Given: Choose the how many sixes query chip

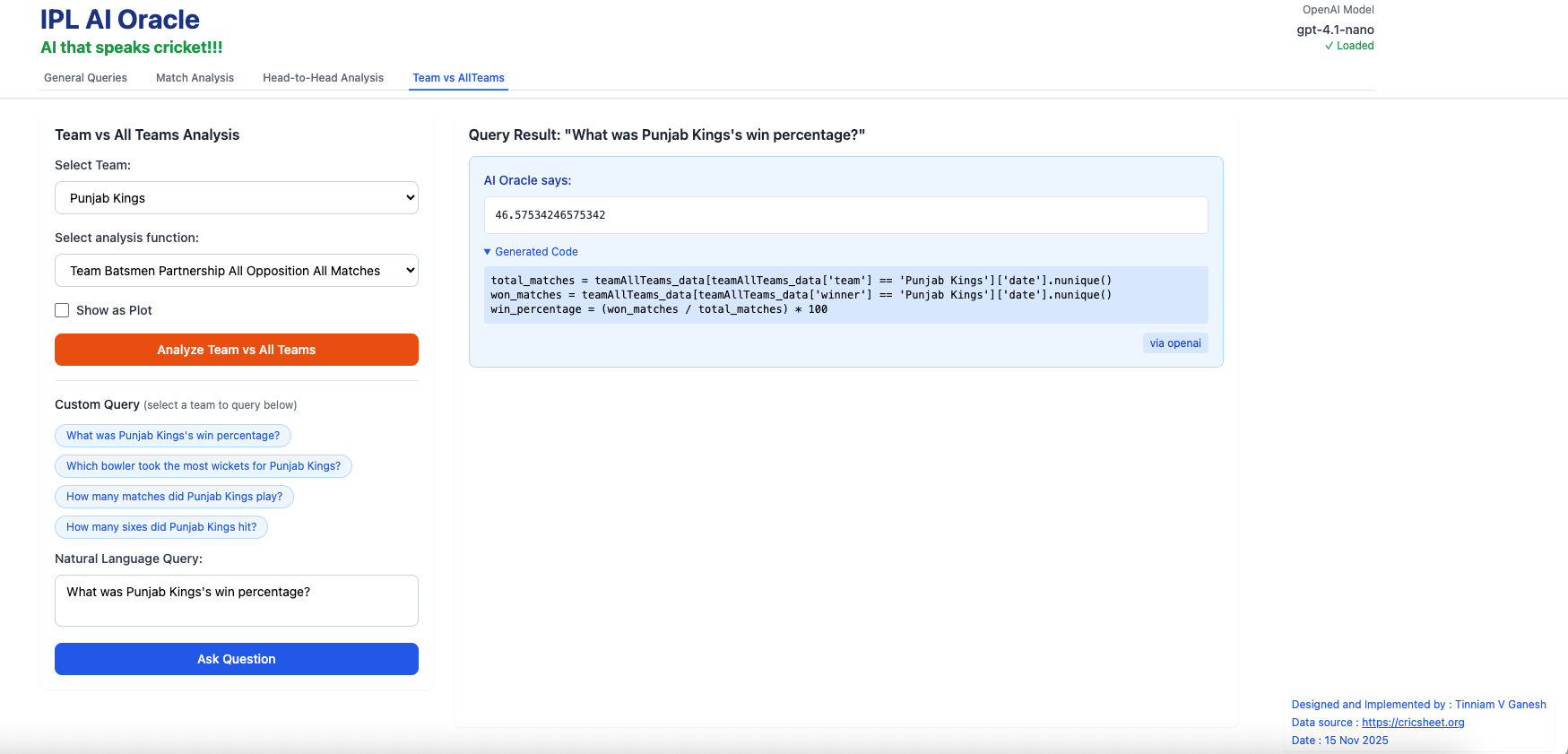Looking at the screenshot, I should 161,527.
